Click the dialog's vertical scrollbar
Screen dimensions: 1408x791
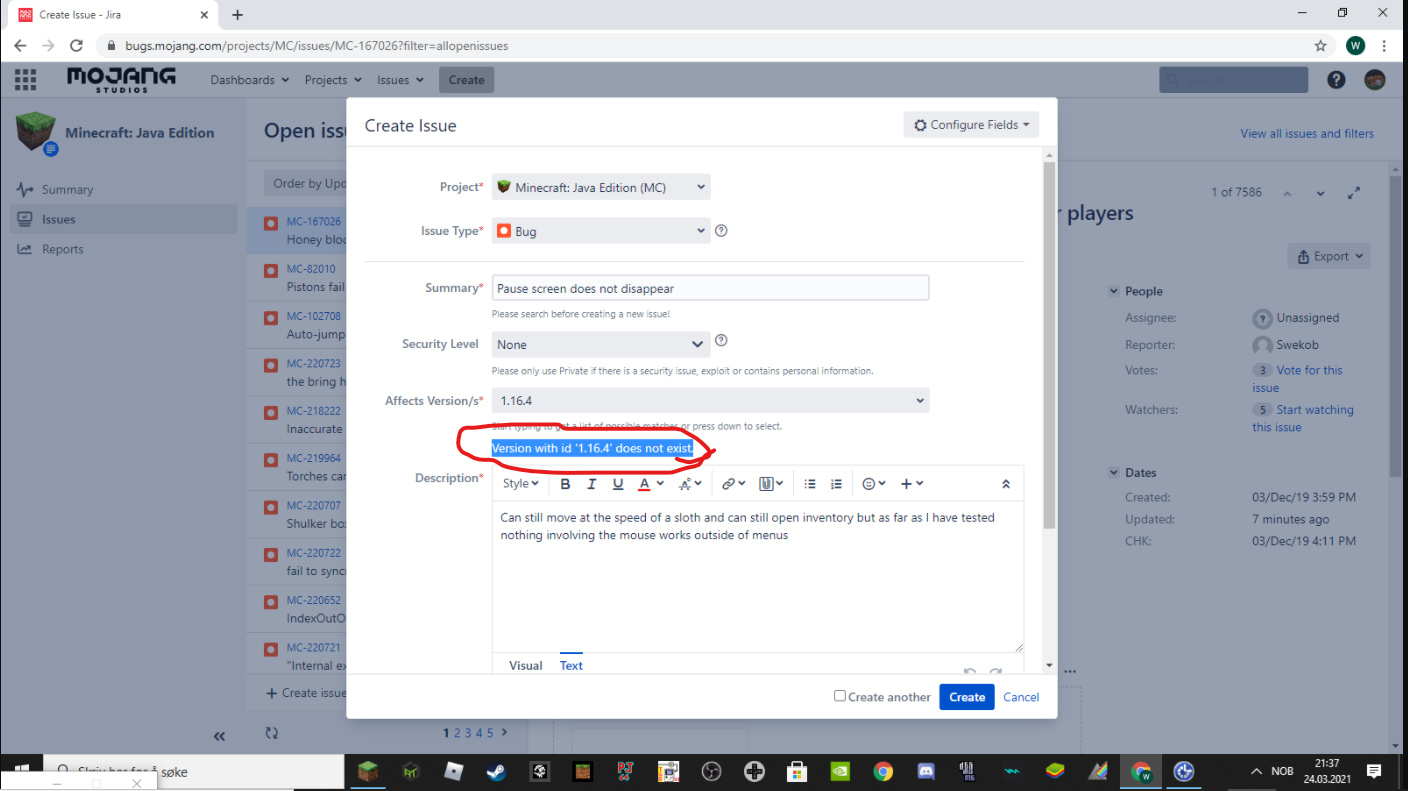click(x=1049, y=346)
